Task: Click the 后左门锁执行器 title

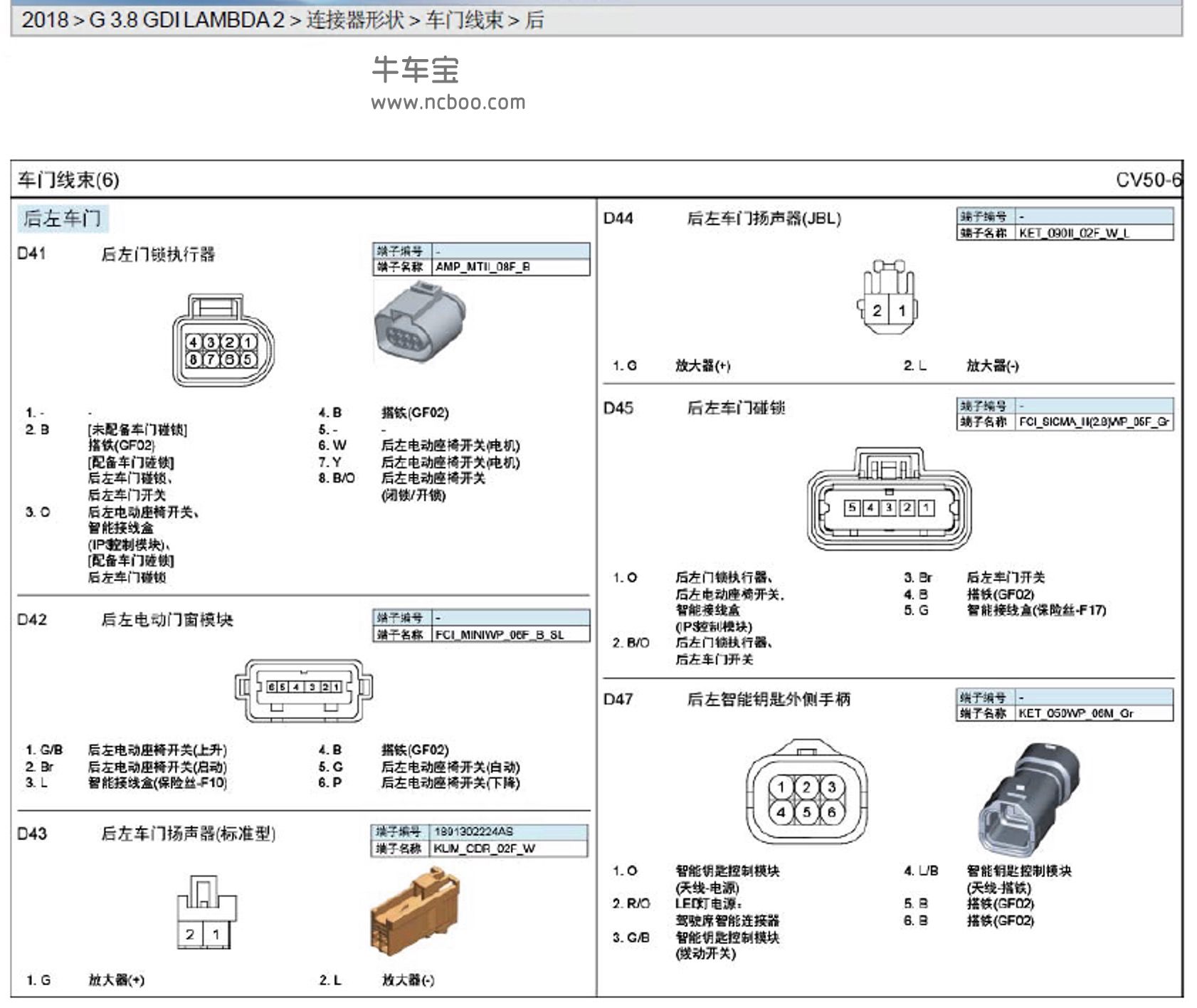Action: pyautogui.click(x=158, y=254)
